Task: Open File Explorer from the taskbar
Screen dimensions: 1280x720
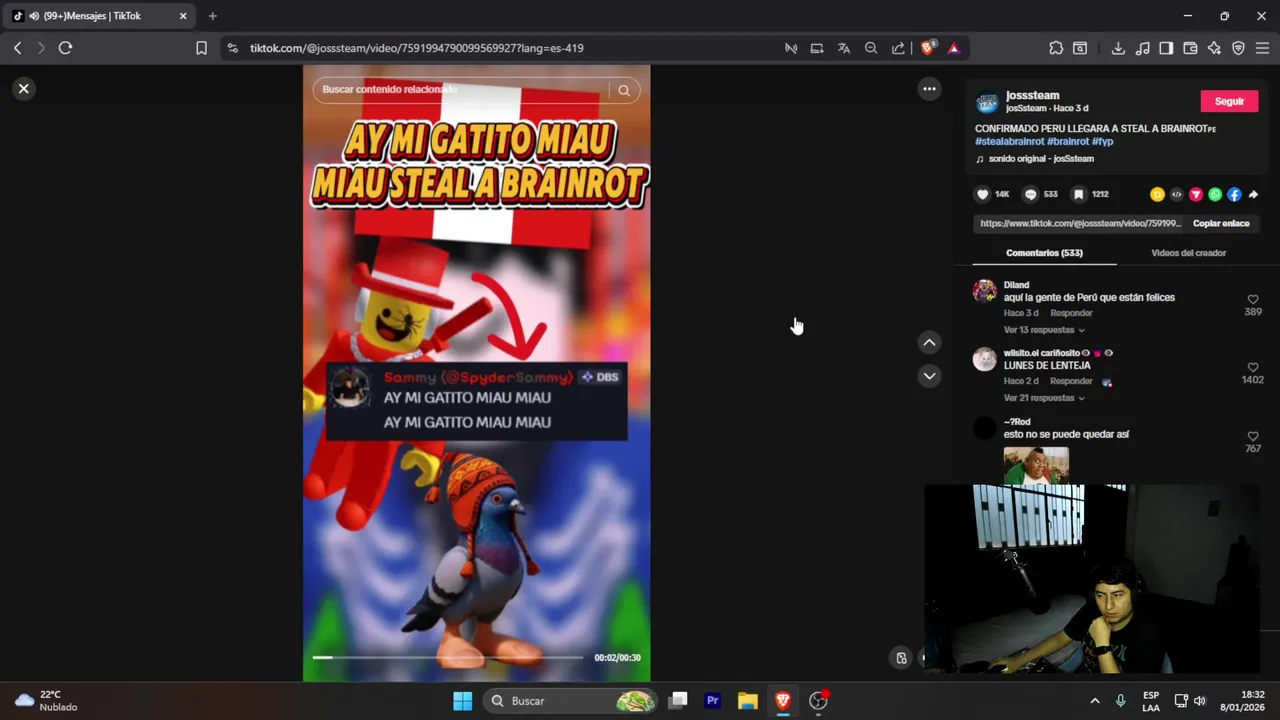Action: pyautogui.click(x=748, y=701)
